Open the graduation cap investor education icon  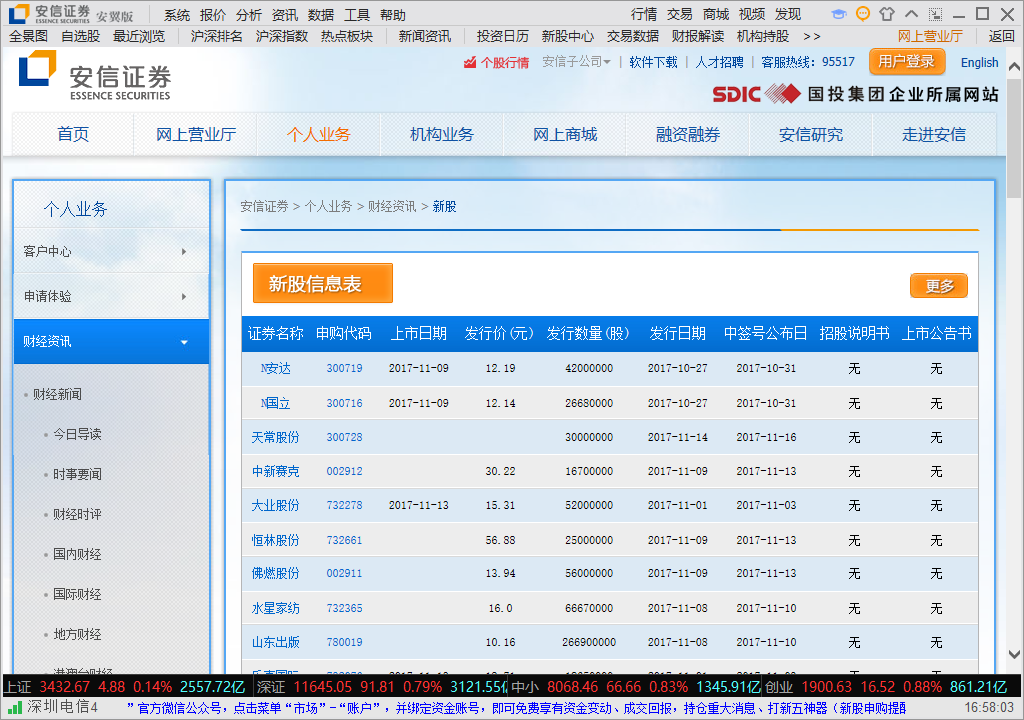tap(839, 14)
